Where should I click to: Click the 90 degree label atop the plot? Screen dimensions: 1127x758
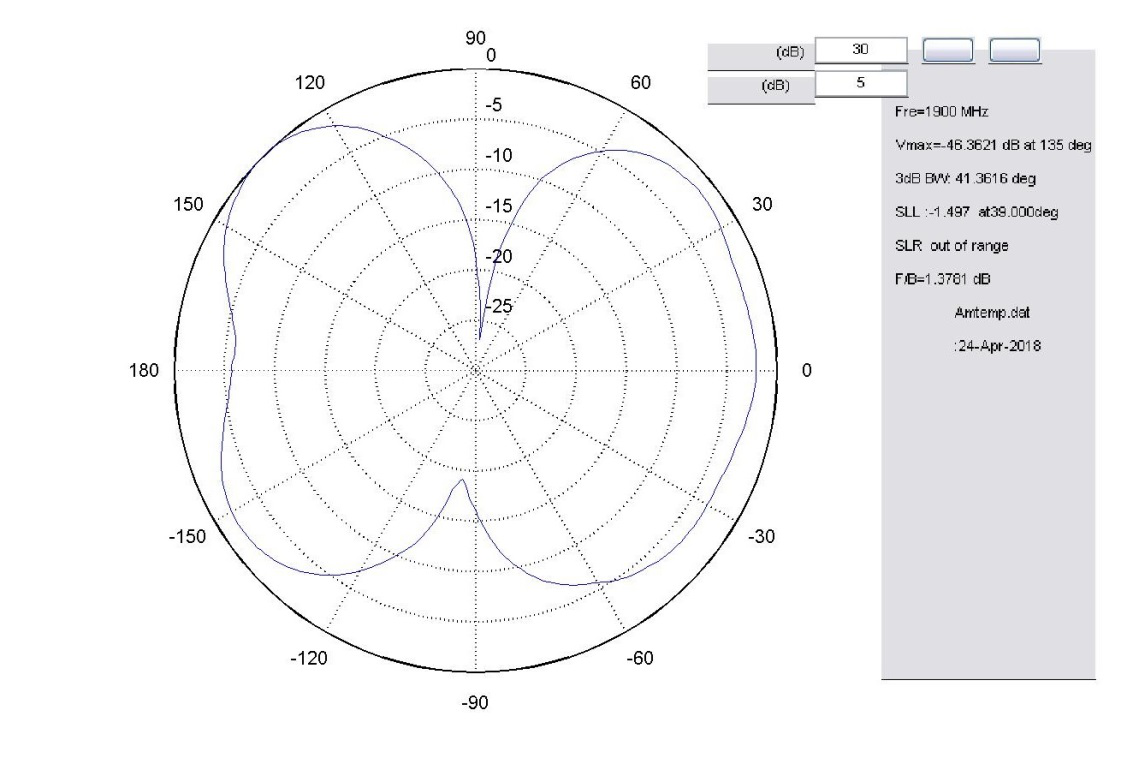[x=474, y=37]
